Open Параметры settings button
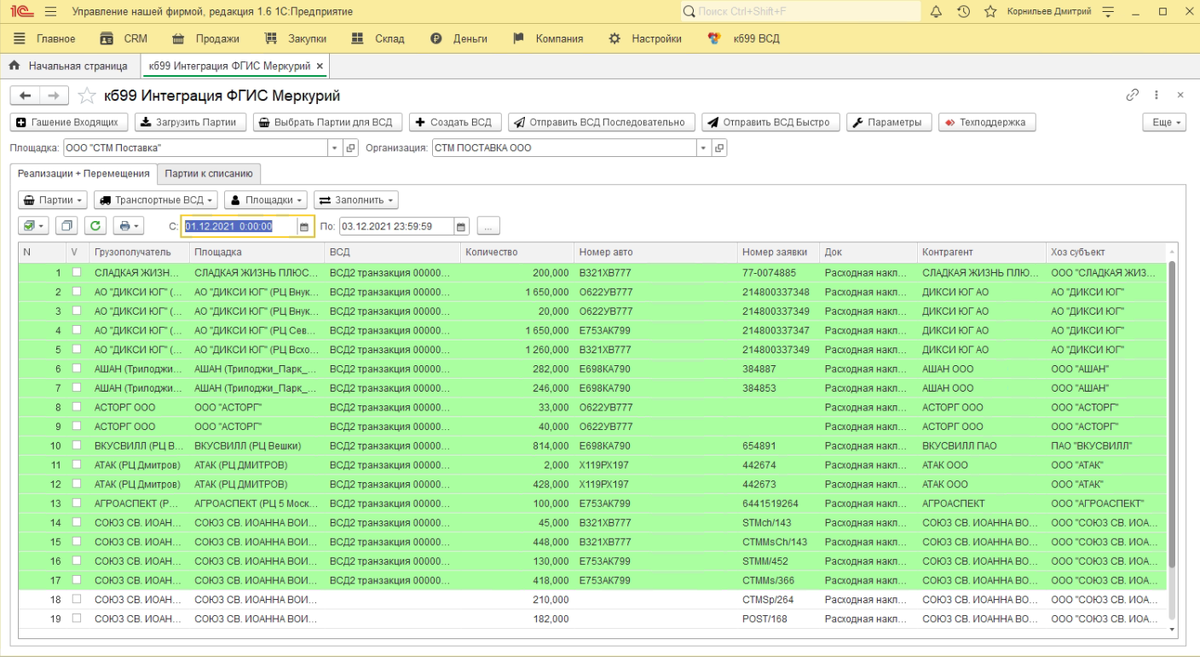The height and width of the screenshot is (657, 1200). point(889,122)
